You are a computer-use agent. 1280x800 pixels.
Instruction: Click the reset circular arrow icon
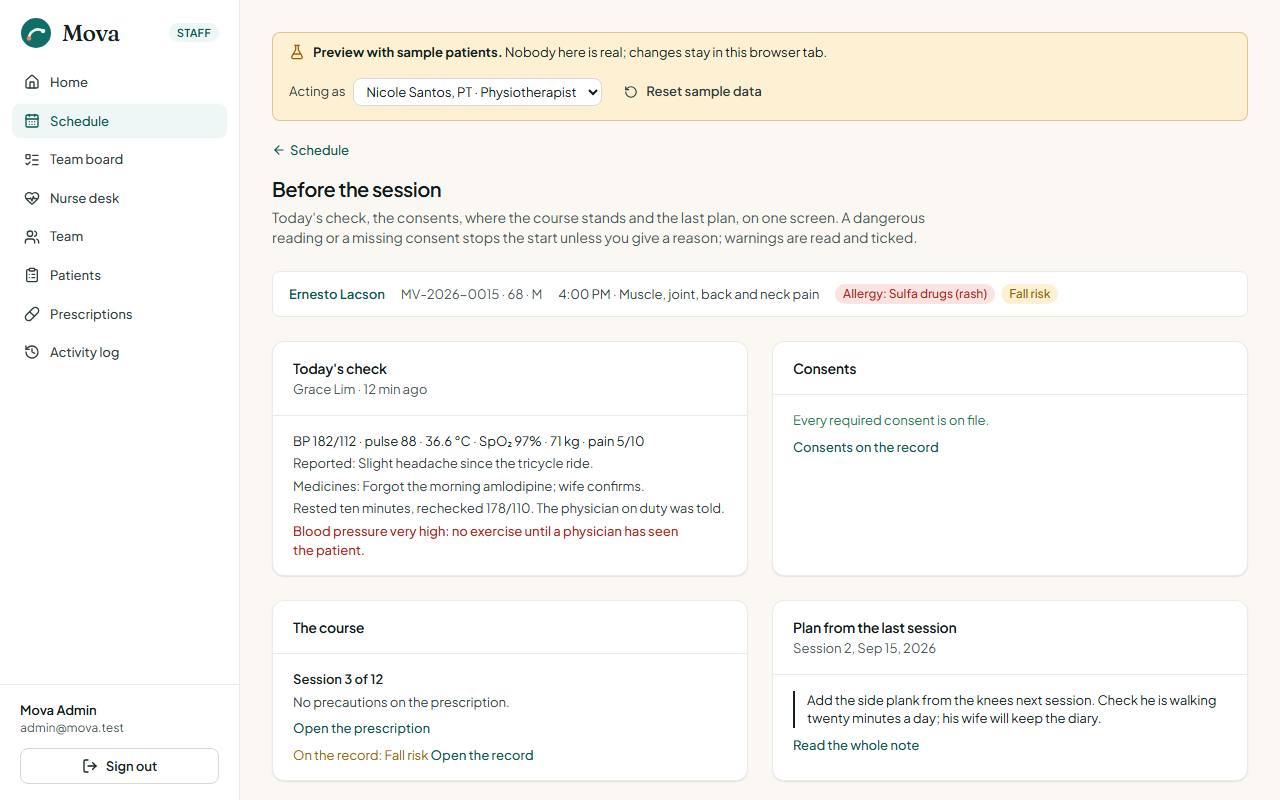(x=631, y=92)
